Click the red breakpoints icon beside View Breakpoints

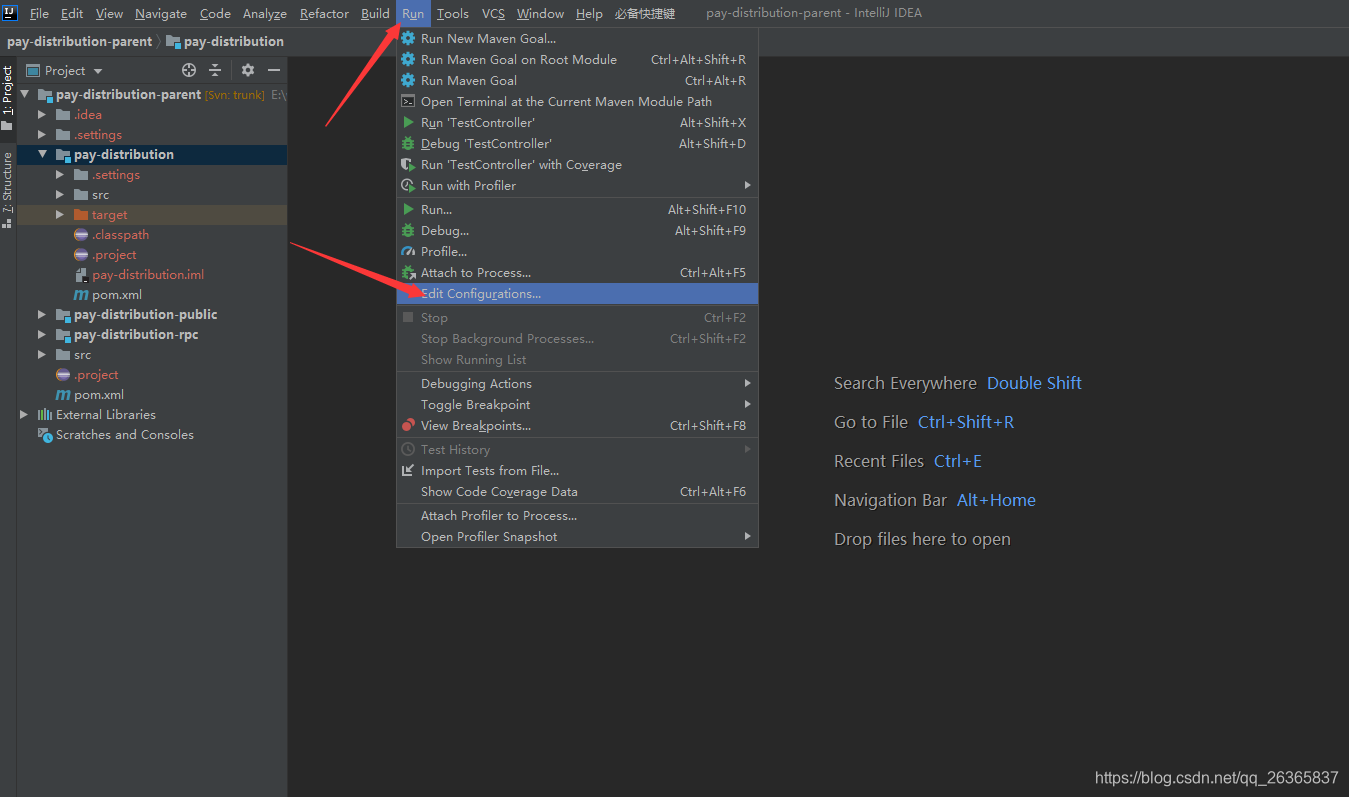408,425
